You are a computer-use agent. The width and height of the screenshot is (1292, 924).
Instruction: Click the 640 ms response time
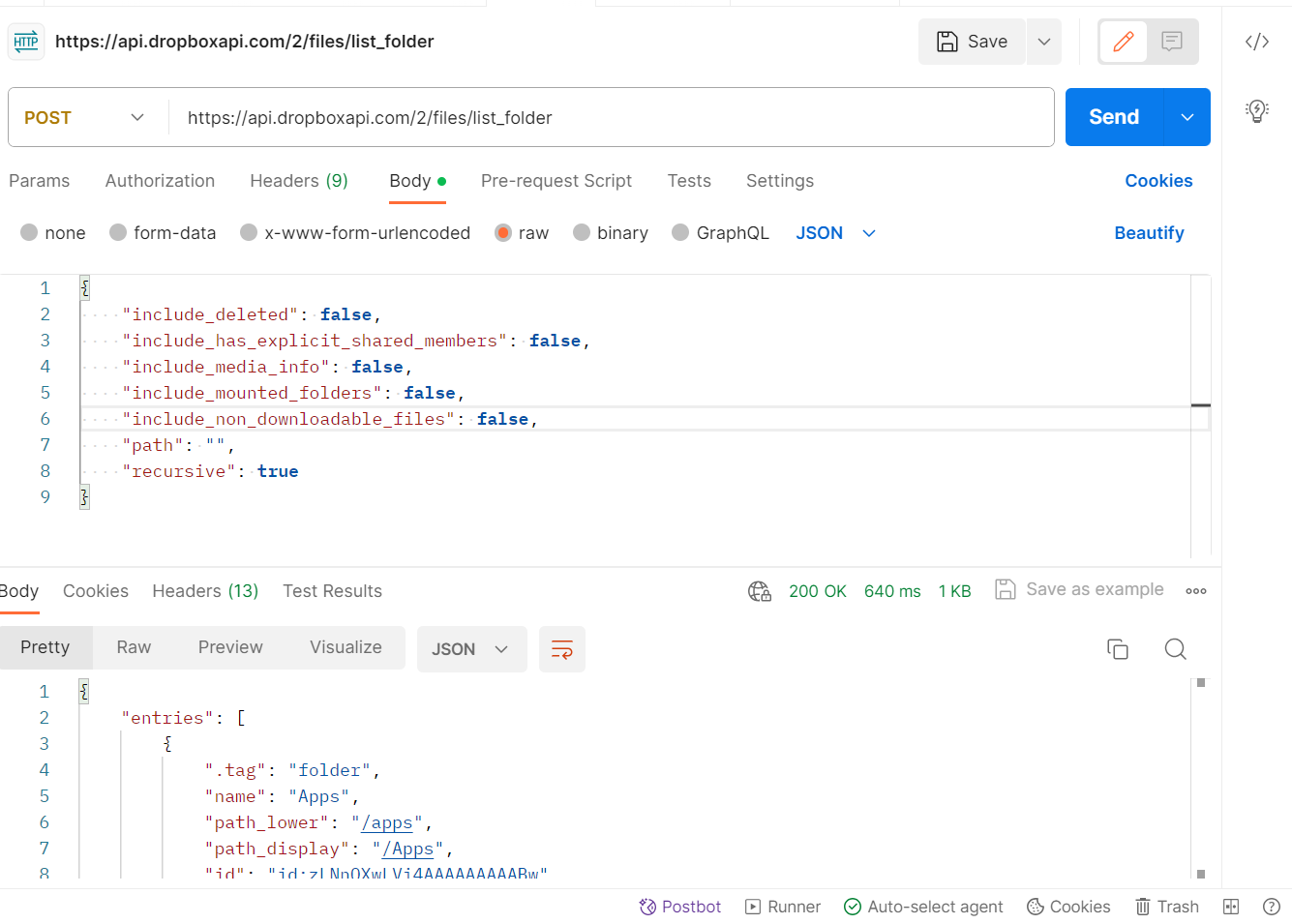click(892, 591)
